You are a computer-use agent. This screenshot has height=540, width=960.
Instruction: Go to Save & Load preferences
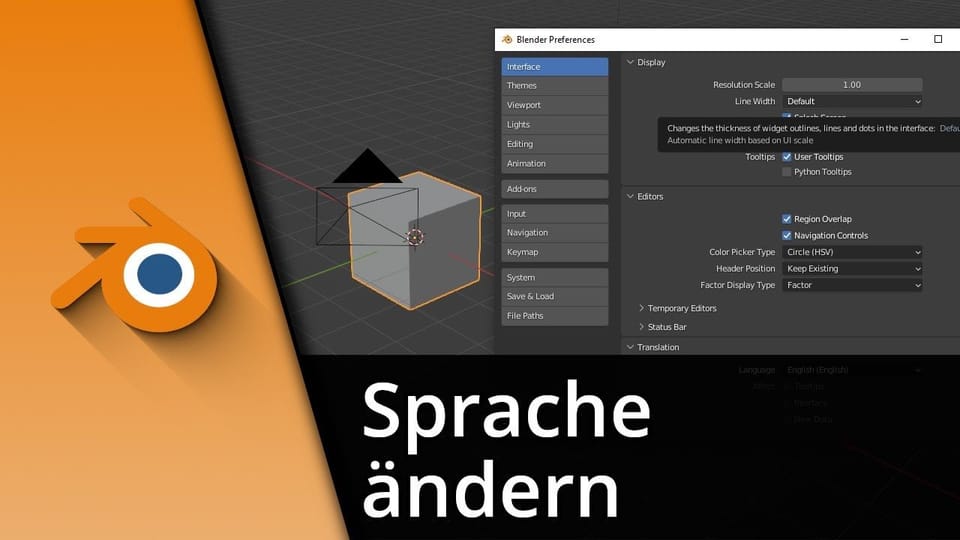[x=555, y=296]
